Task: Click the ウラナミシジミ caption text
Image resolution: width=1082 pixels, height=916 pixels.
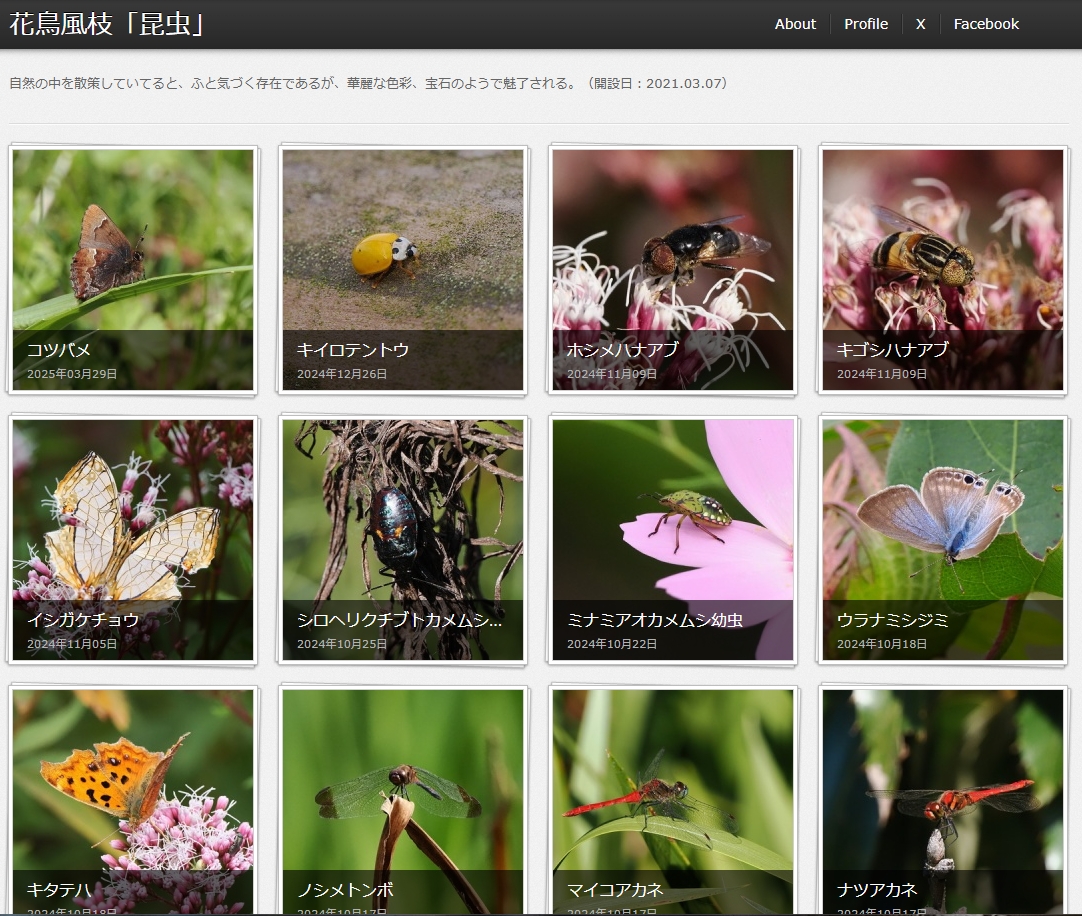Action: (892, 620)
